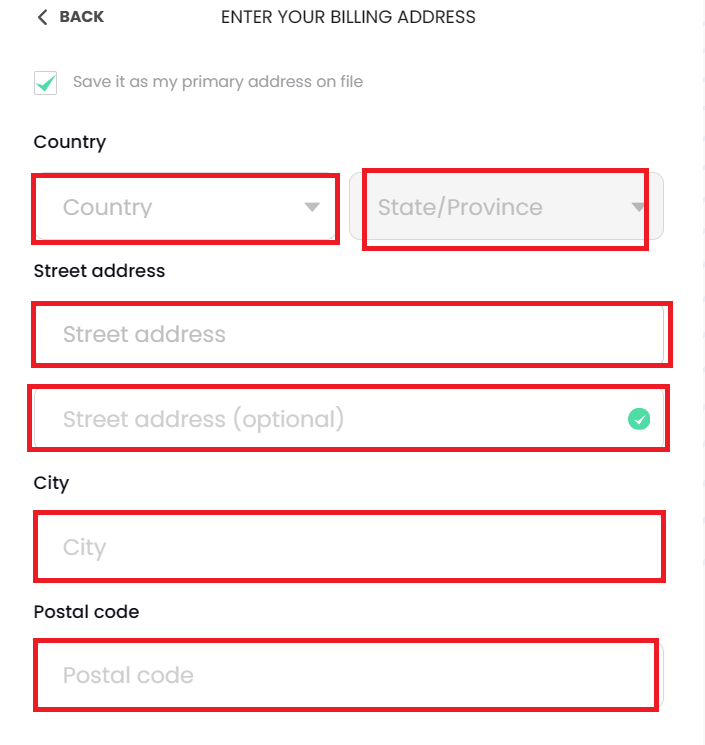Click the 'Save it as my primary address' label

point(217,82)
